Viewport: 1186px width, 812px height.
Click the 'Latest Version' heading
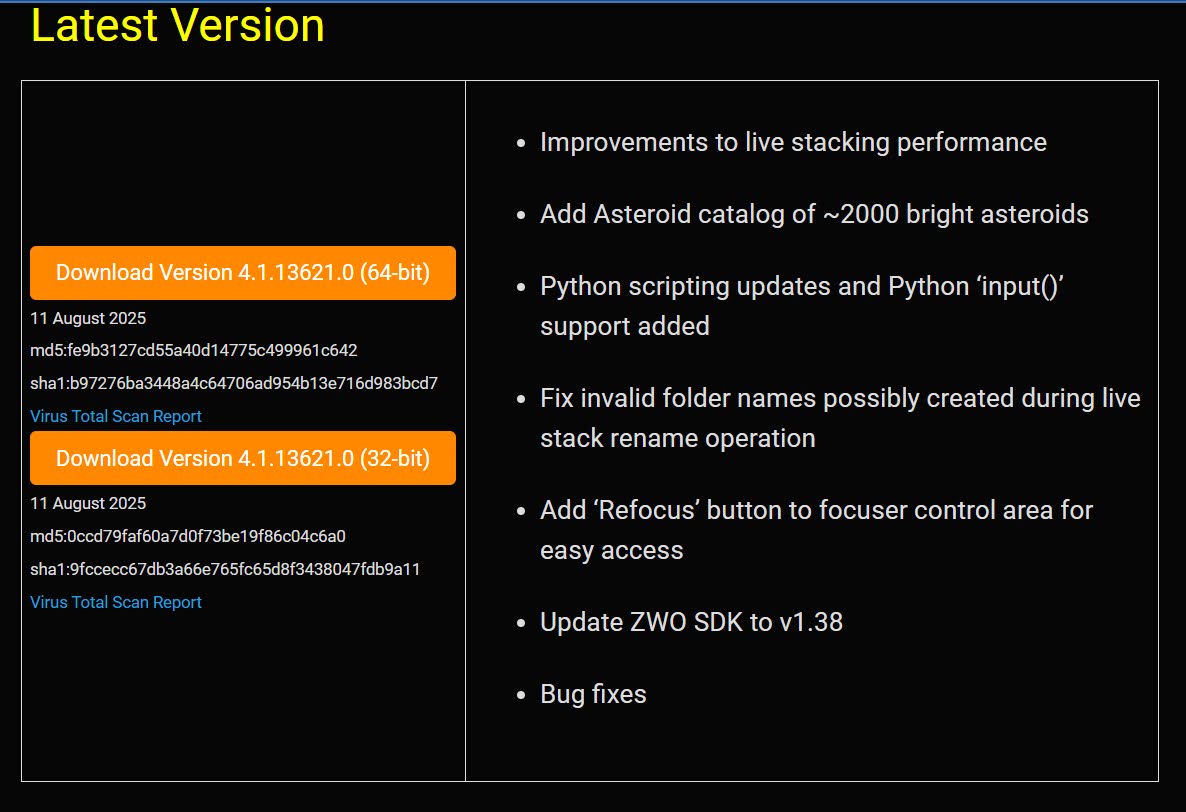[x=178, y=25]
